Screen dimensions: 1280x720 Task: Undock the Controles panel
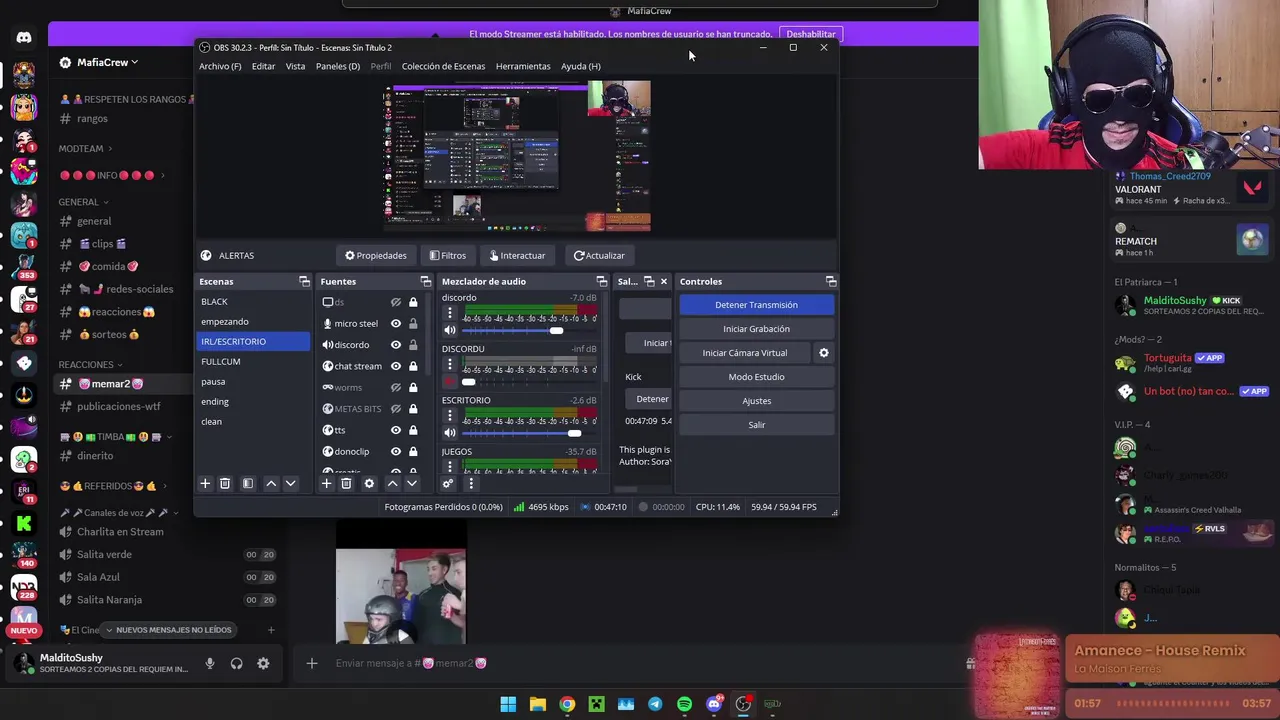click(x=831, y=281)
